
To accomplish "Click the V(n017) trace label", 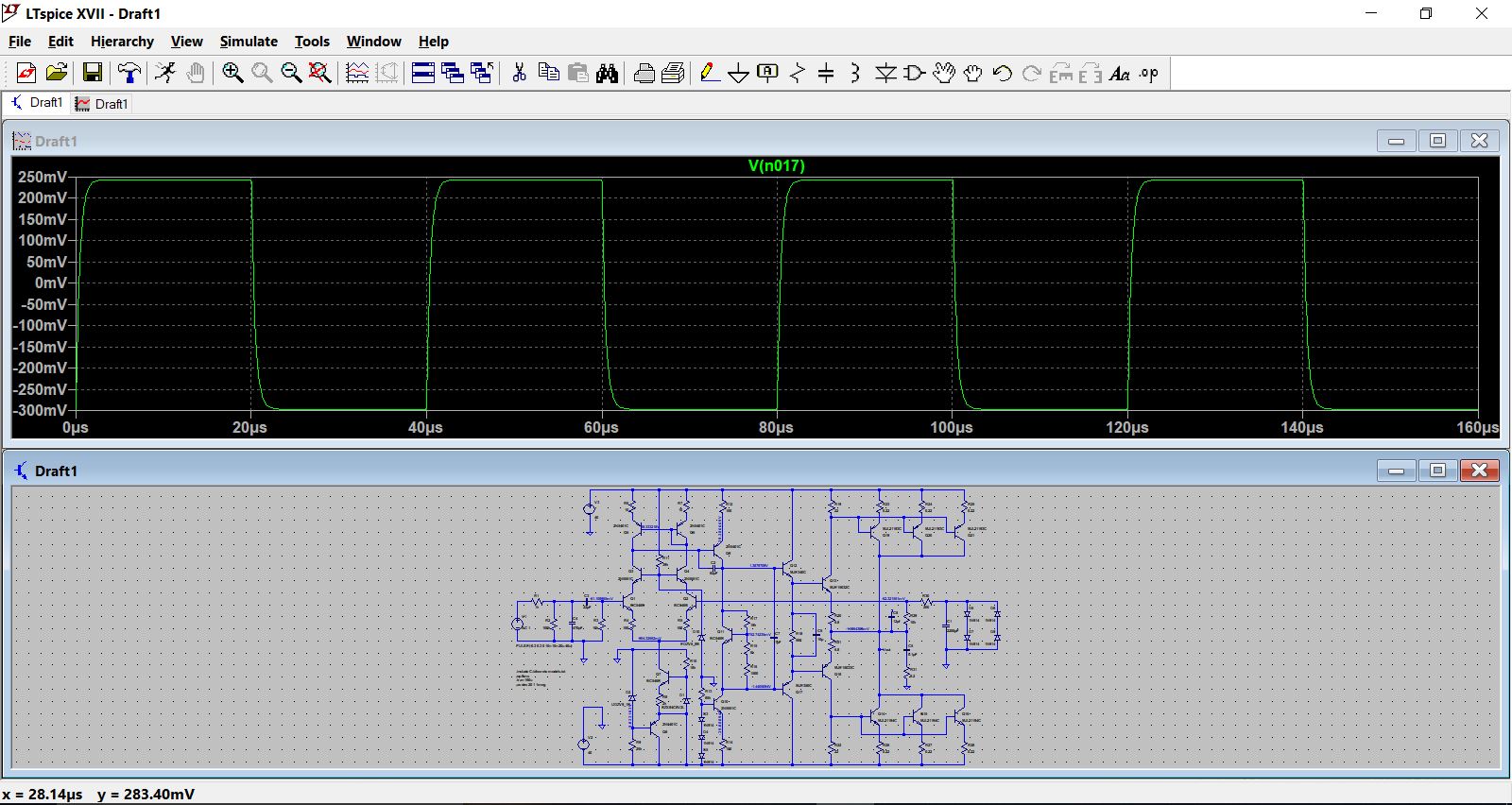I will click(776, 165).
